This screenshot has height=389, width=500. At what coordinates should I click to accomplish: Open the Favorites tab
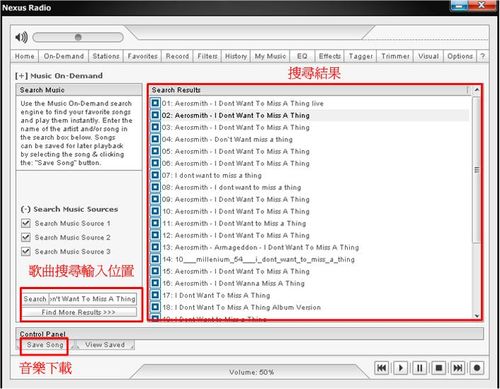click(x=143, y=56)
